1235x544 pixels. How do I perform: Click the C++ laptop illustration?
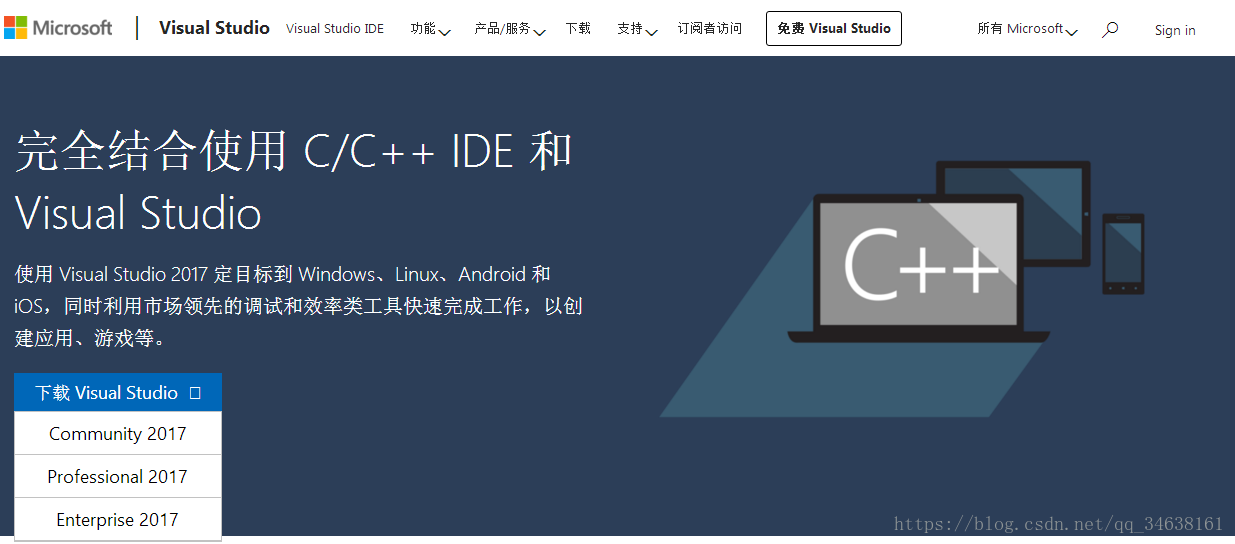click(x=919, y=268)
